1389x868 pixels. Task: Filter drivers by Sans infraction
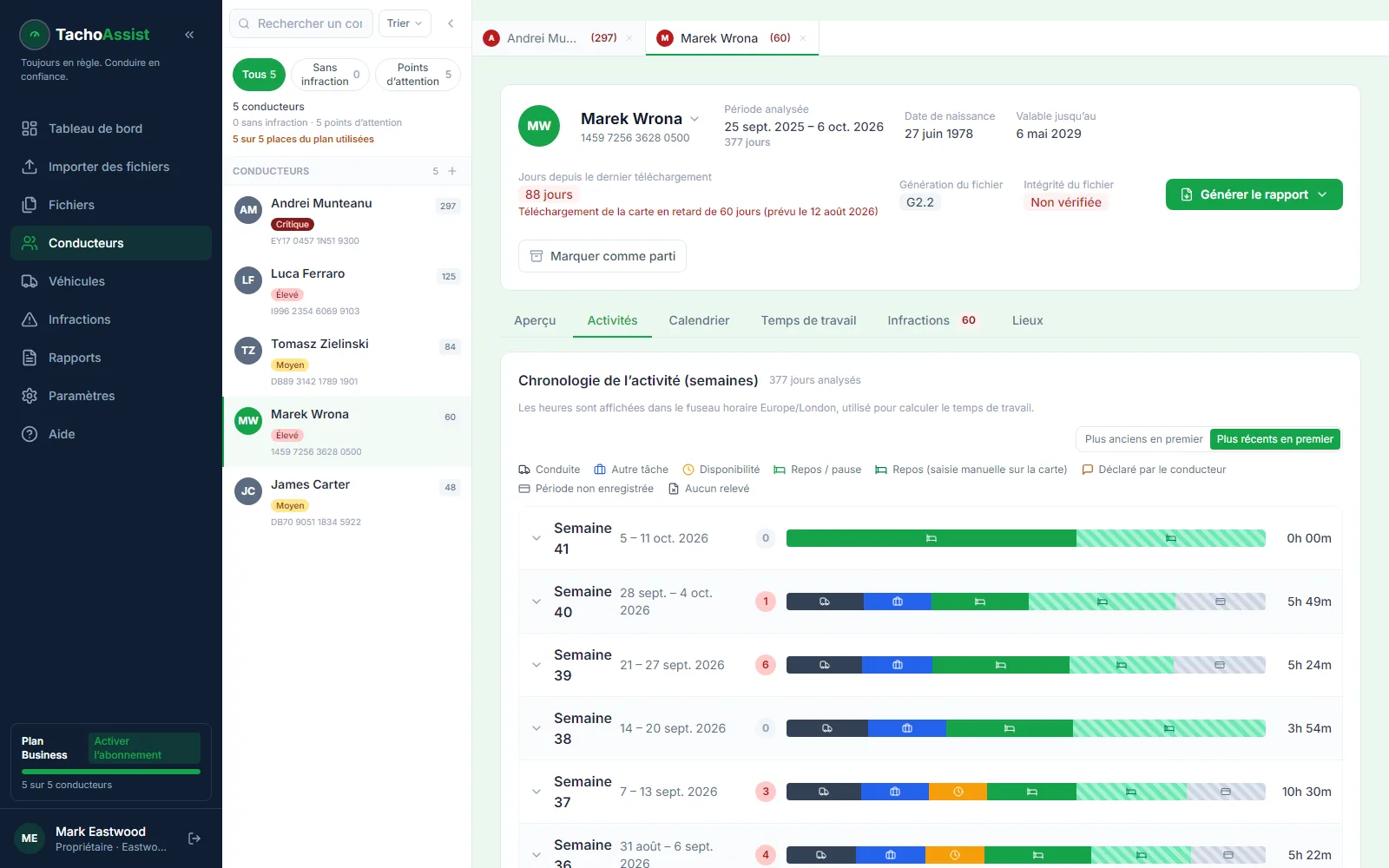(x=330, y=75)
